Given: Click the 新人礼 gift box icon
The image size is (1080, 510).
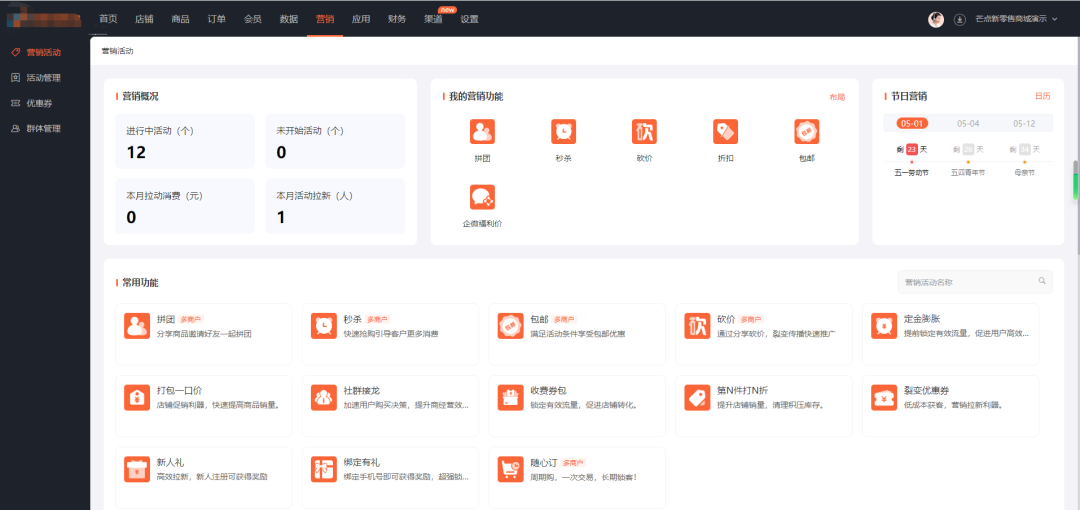Looking at the screenshot, I should (137, 469).
